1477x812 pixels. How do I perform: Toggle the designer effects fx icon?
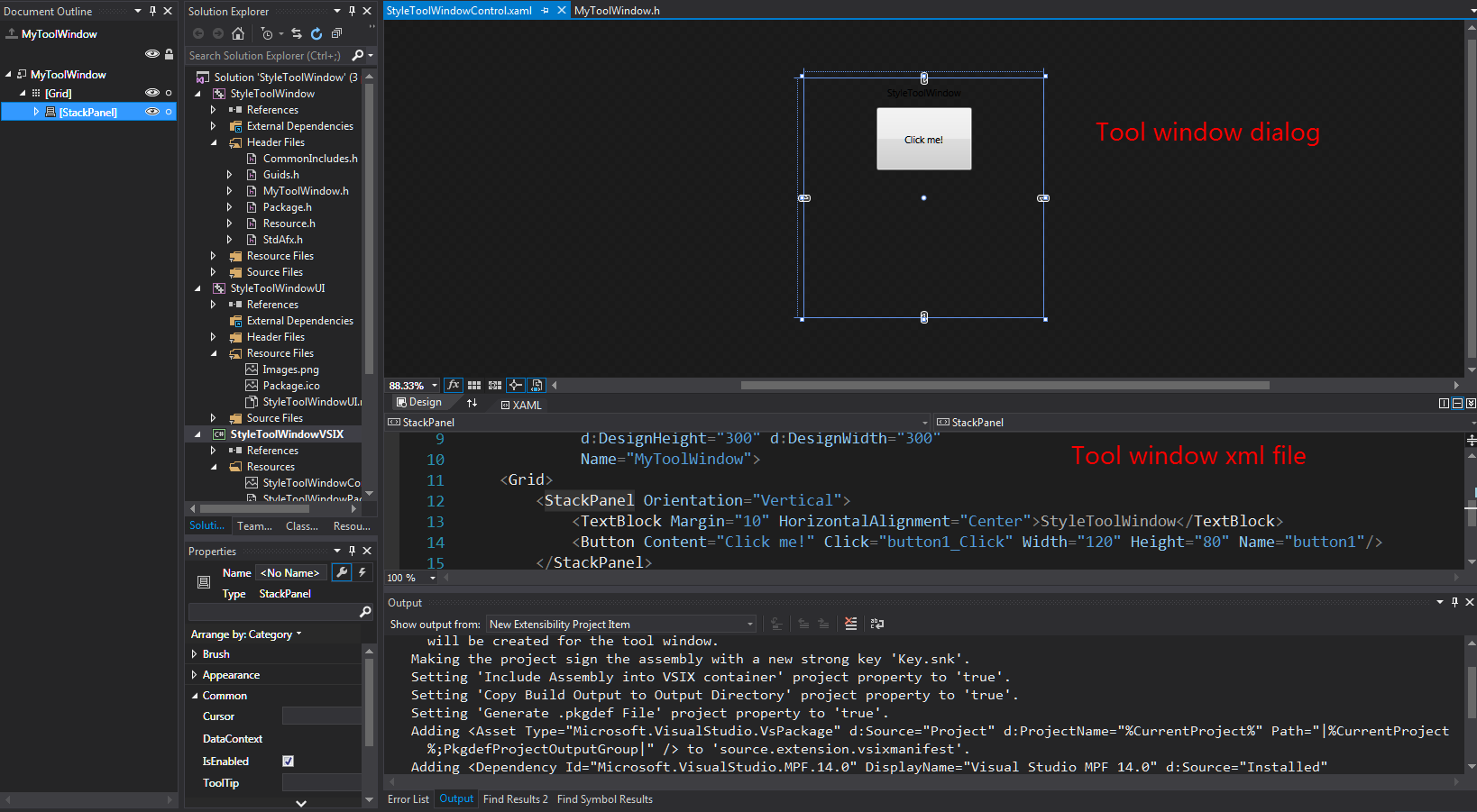coord(453,385)
